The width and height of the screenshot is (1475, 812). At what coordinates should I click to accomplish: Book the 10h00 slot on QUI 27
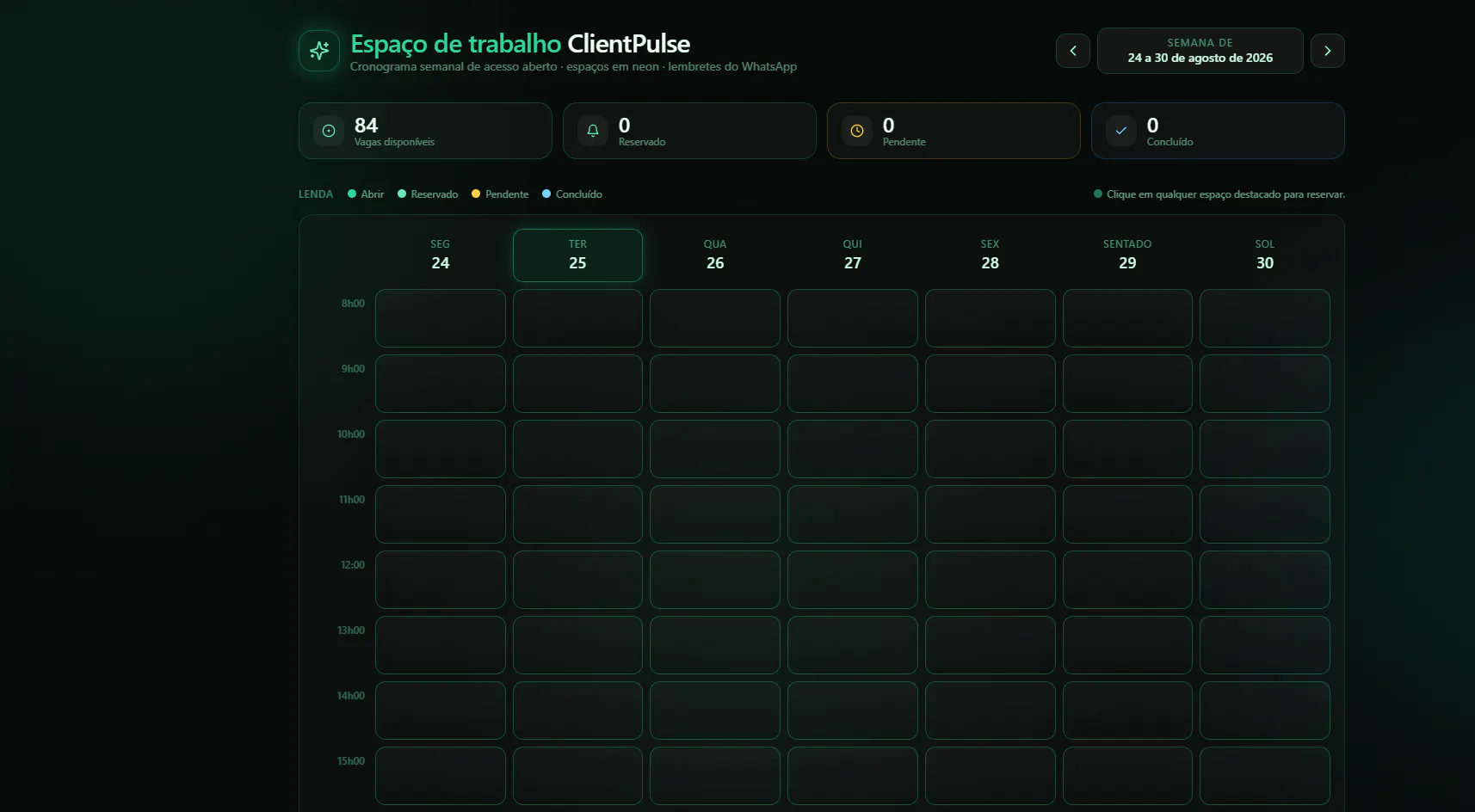(853, 449)
